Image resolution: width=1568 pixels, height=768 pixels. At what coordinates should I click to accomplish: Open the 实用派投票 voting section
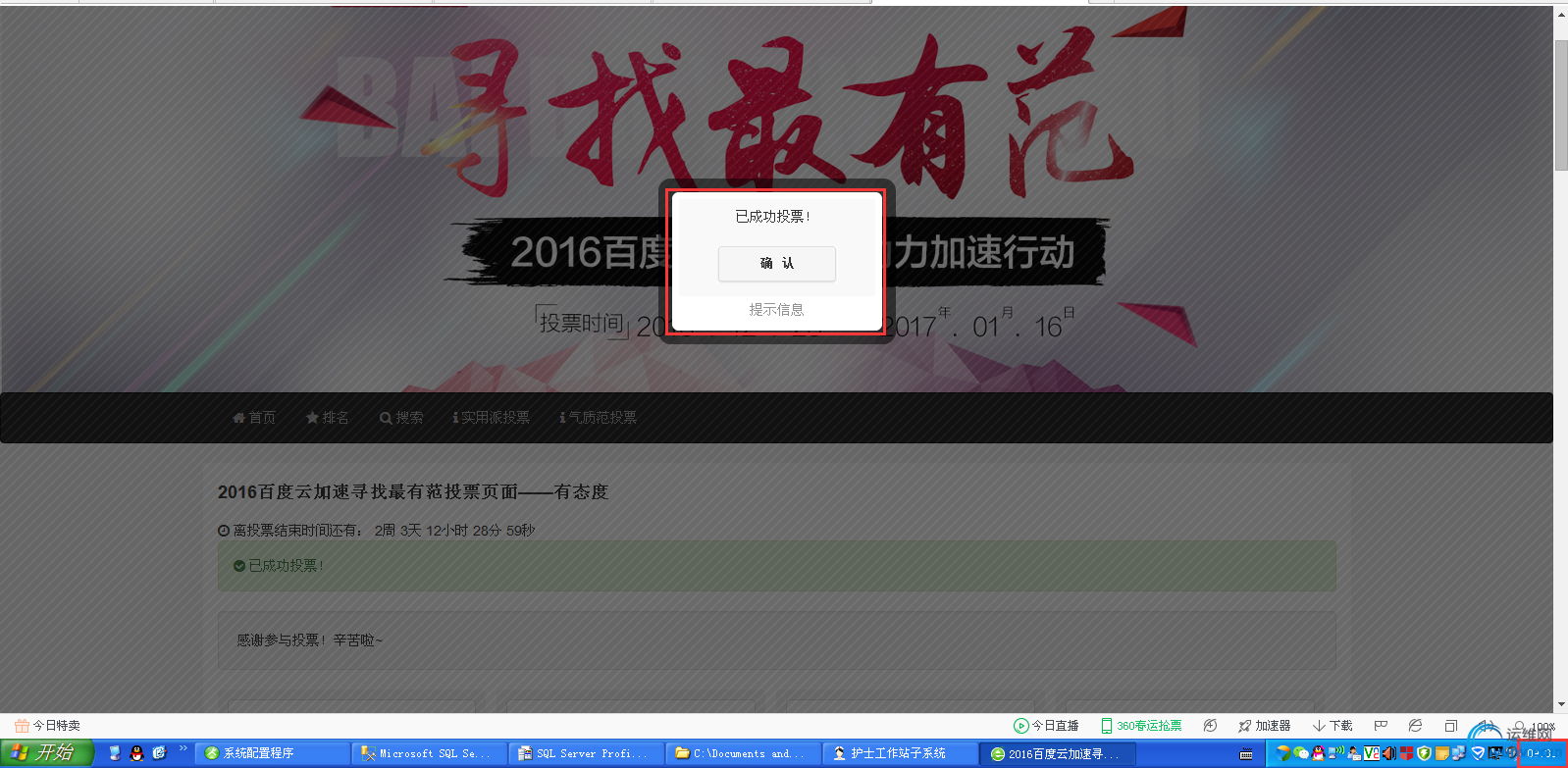pyautogui.click(x=491, y=418)
